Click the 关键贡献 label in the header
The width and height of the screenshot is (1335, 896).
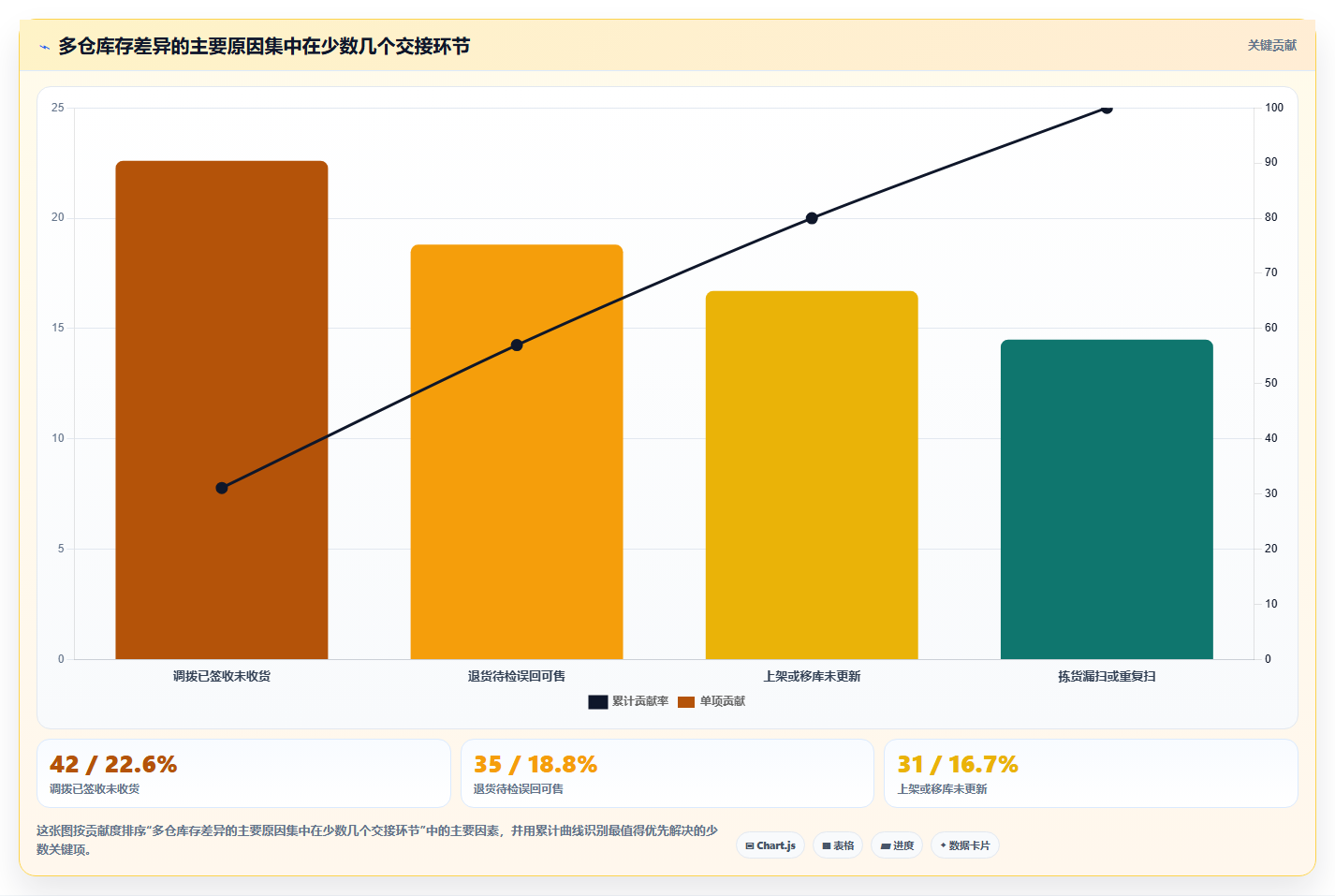[x=1271, y=45]
